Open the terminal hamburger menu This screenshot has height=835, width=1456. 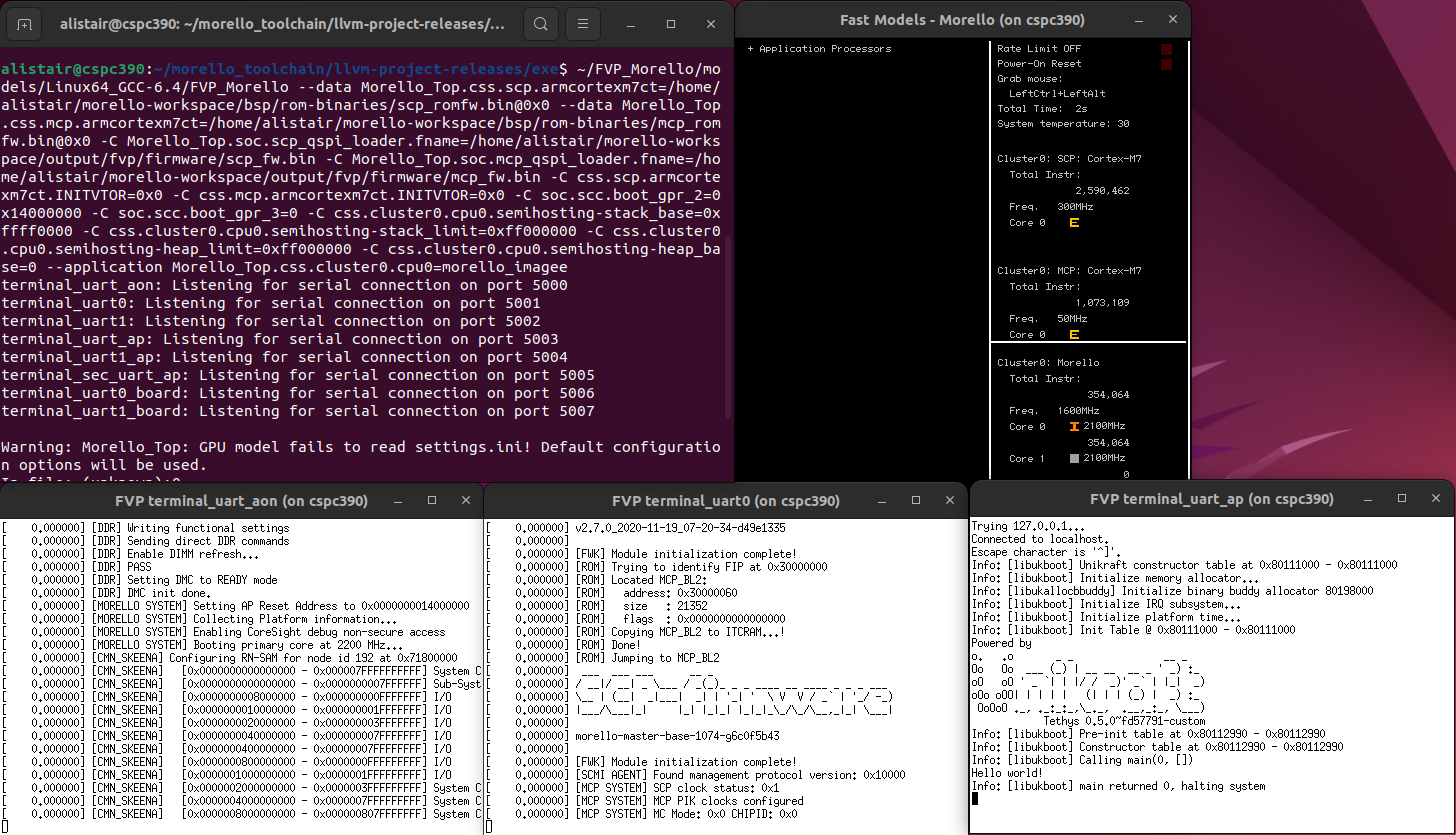(583, 24)
